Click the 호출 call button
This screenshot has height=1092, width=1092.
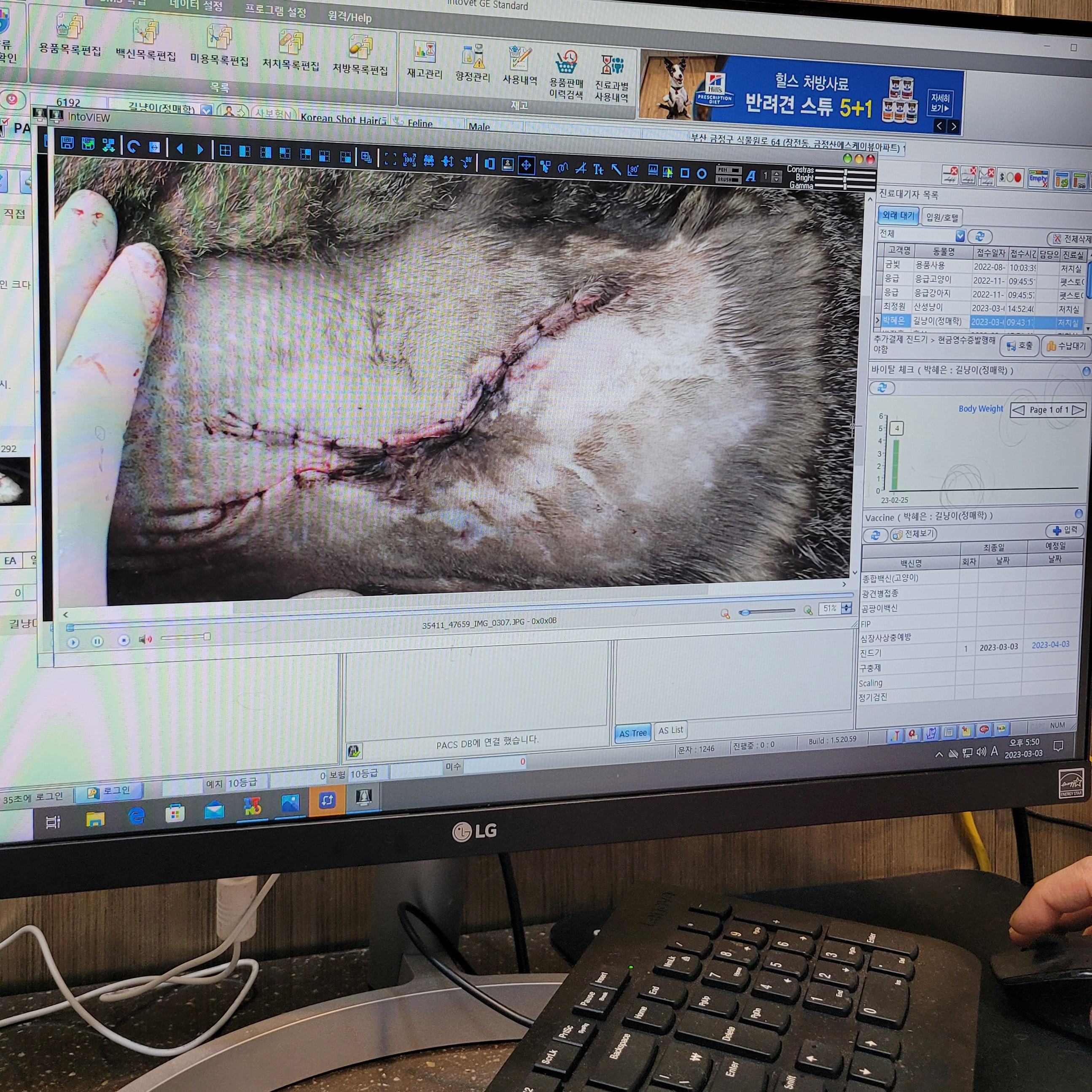click(1019, 345)
